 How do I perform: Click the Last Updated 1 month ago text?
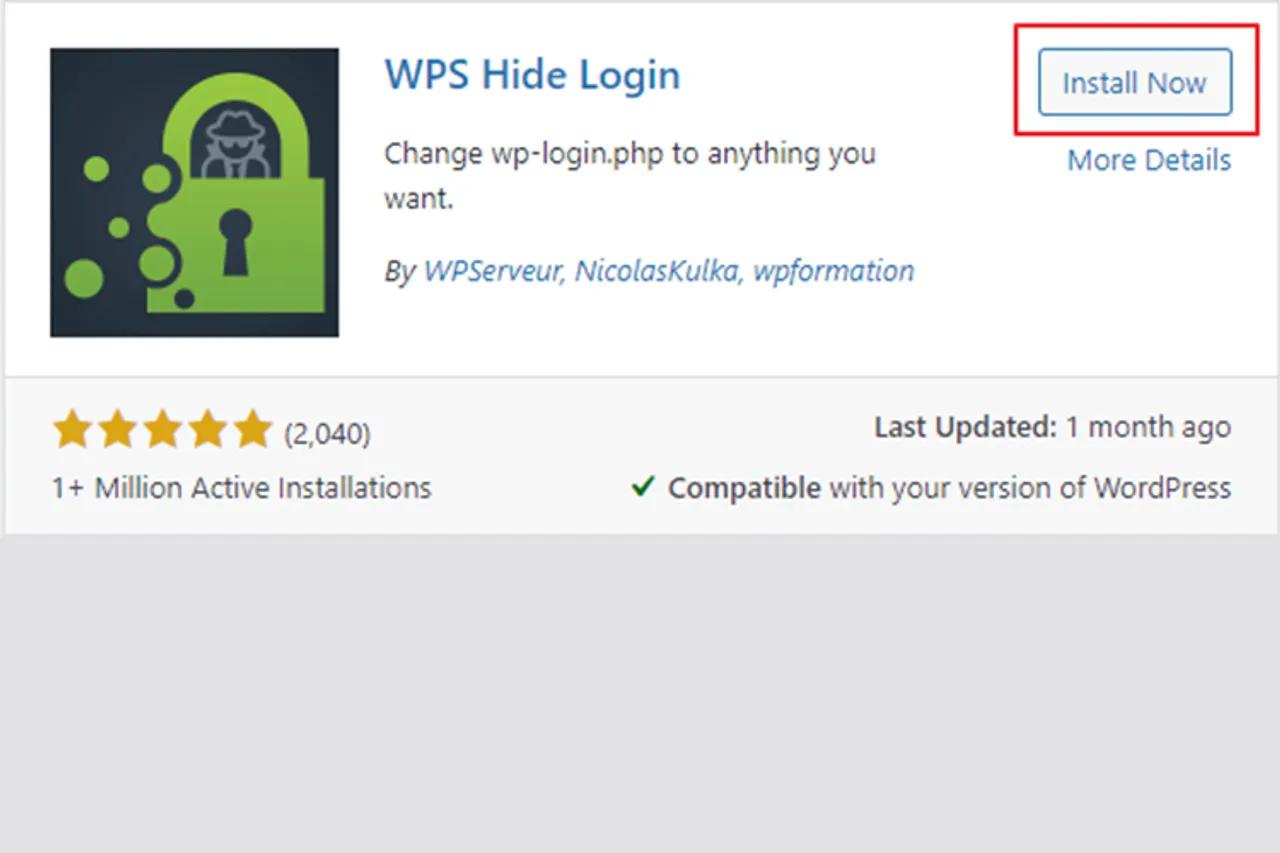(x=1053, y=428)
